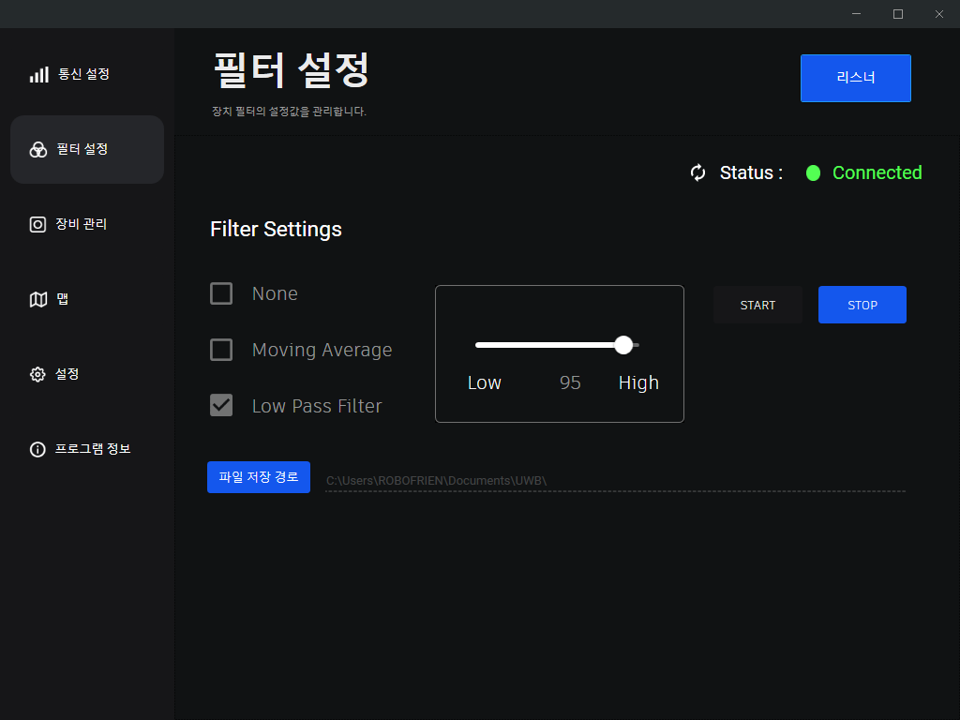Click the green Connected status indicator dot

coord(813,173)
